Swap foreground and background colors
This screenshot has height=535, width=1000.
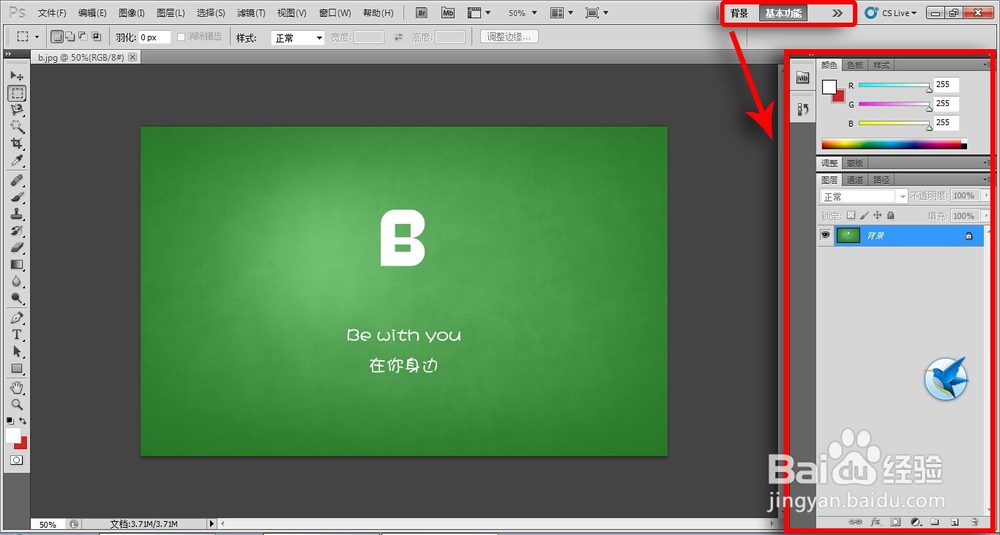tap(23, 421)
